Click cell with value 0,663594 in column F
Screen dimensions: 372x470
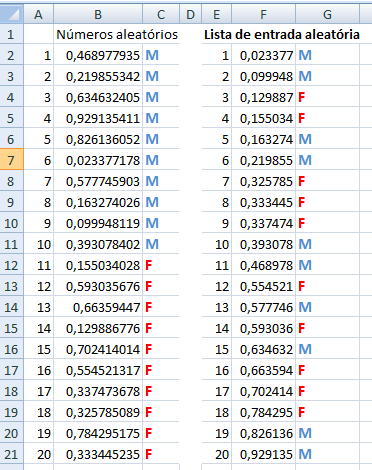pyautogui.click(x=264, y=370)
